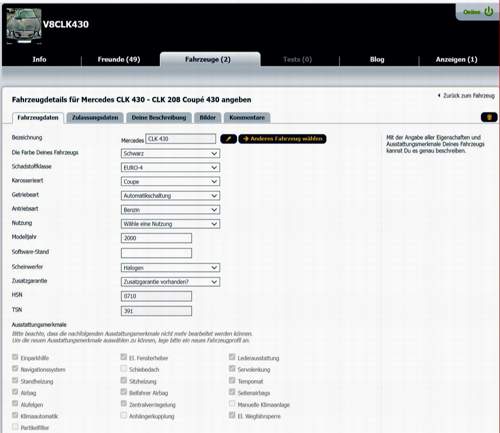Click the TSN input field
The width and height of the screenshot is (500, 433).
click(156, 311)
